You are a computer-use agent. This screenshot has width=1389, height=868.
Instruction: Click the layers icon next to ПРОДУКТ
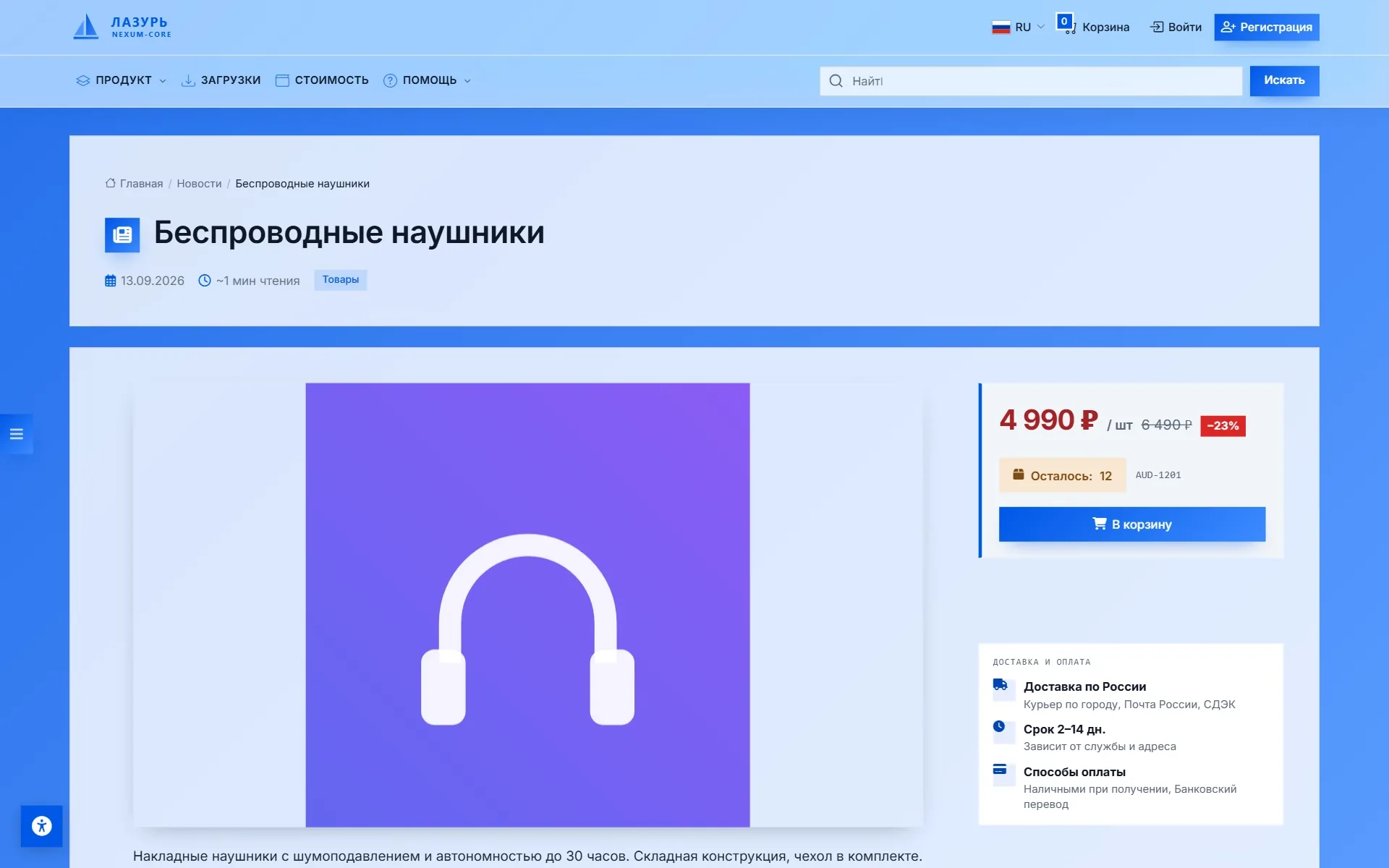82,80
